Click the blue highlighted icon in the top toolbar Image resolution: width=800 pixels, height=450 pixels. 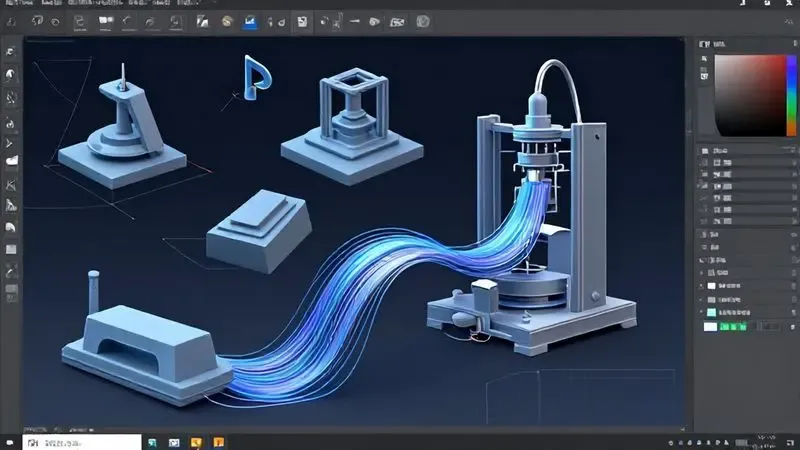point(249,22)
